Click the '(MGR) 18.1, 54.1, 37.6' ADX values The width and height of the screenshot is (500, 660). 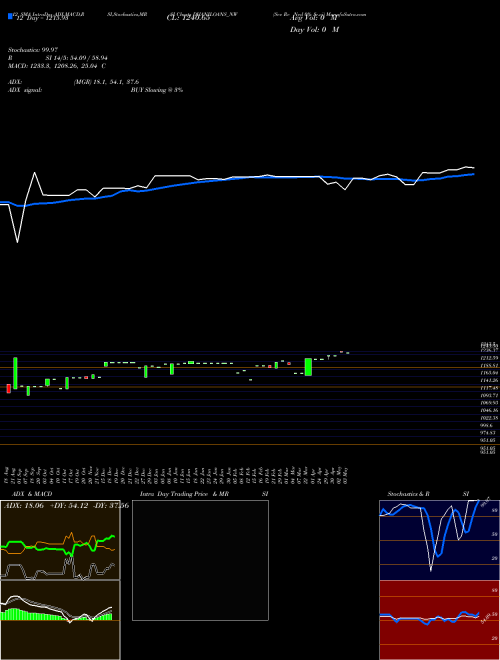(x=106, y=82)
